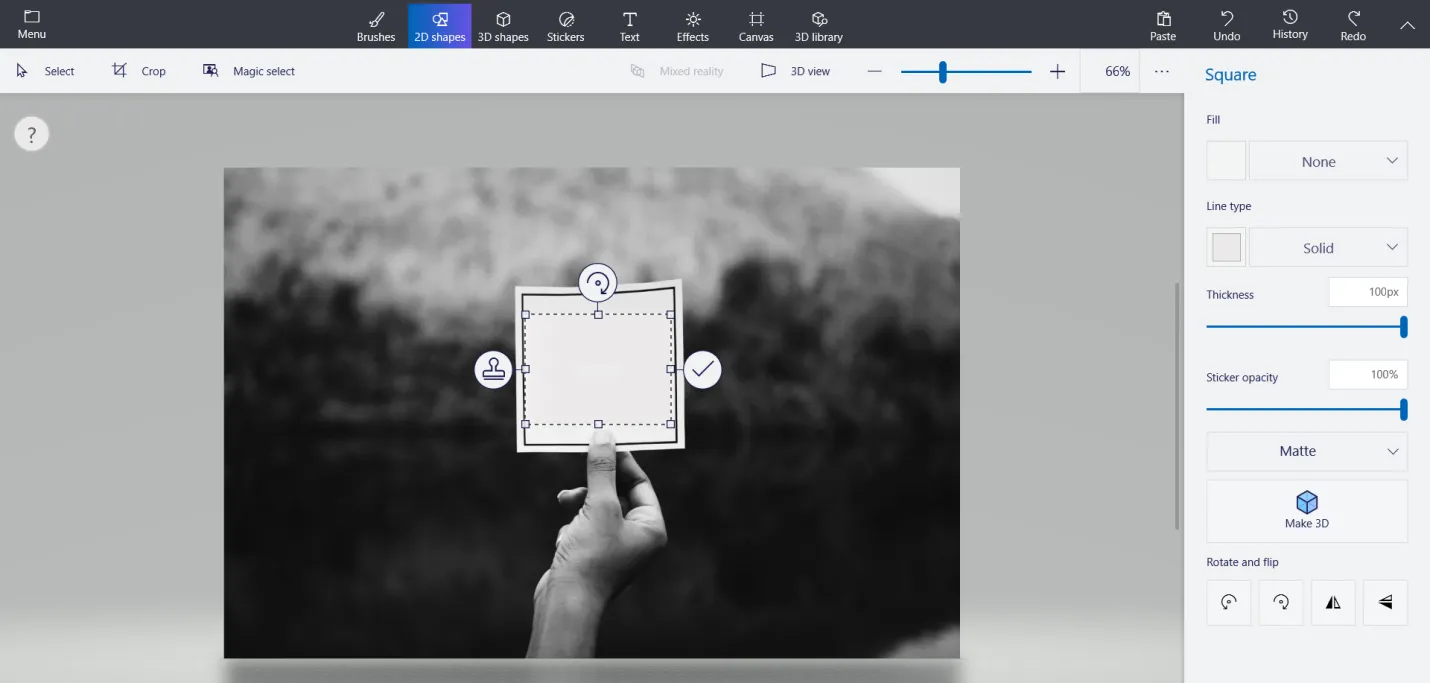Zoom out with the minus icon

[x=875, y=71]
